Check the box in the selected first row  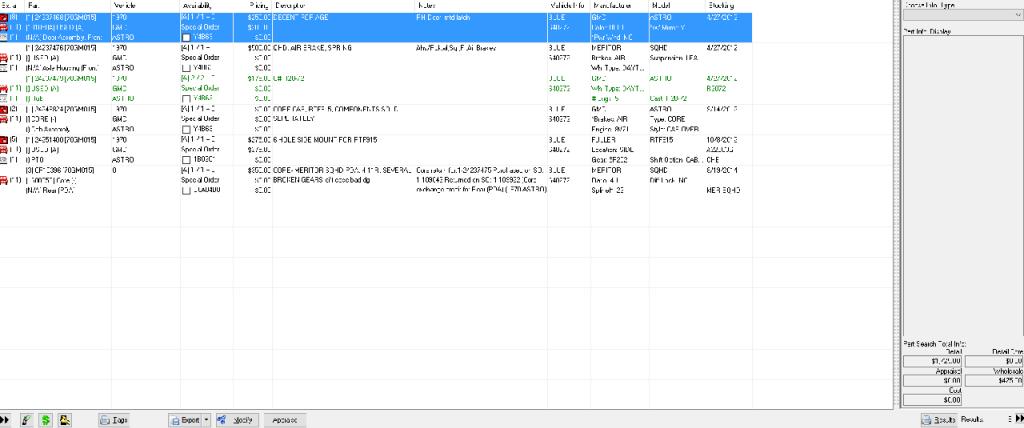(185, 37)
